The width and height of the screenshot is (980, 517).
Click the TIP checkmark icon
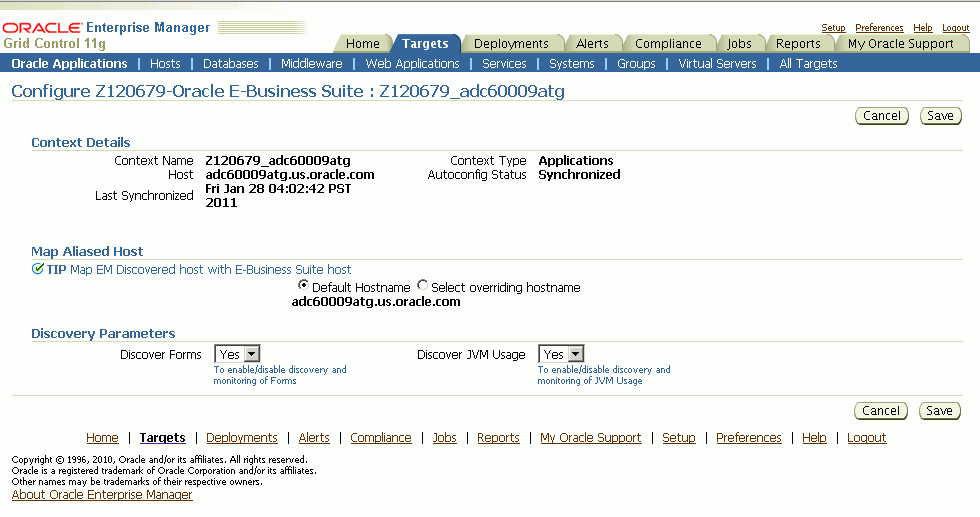pos(38,269)
